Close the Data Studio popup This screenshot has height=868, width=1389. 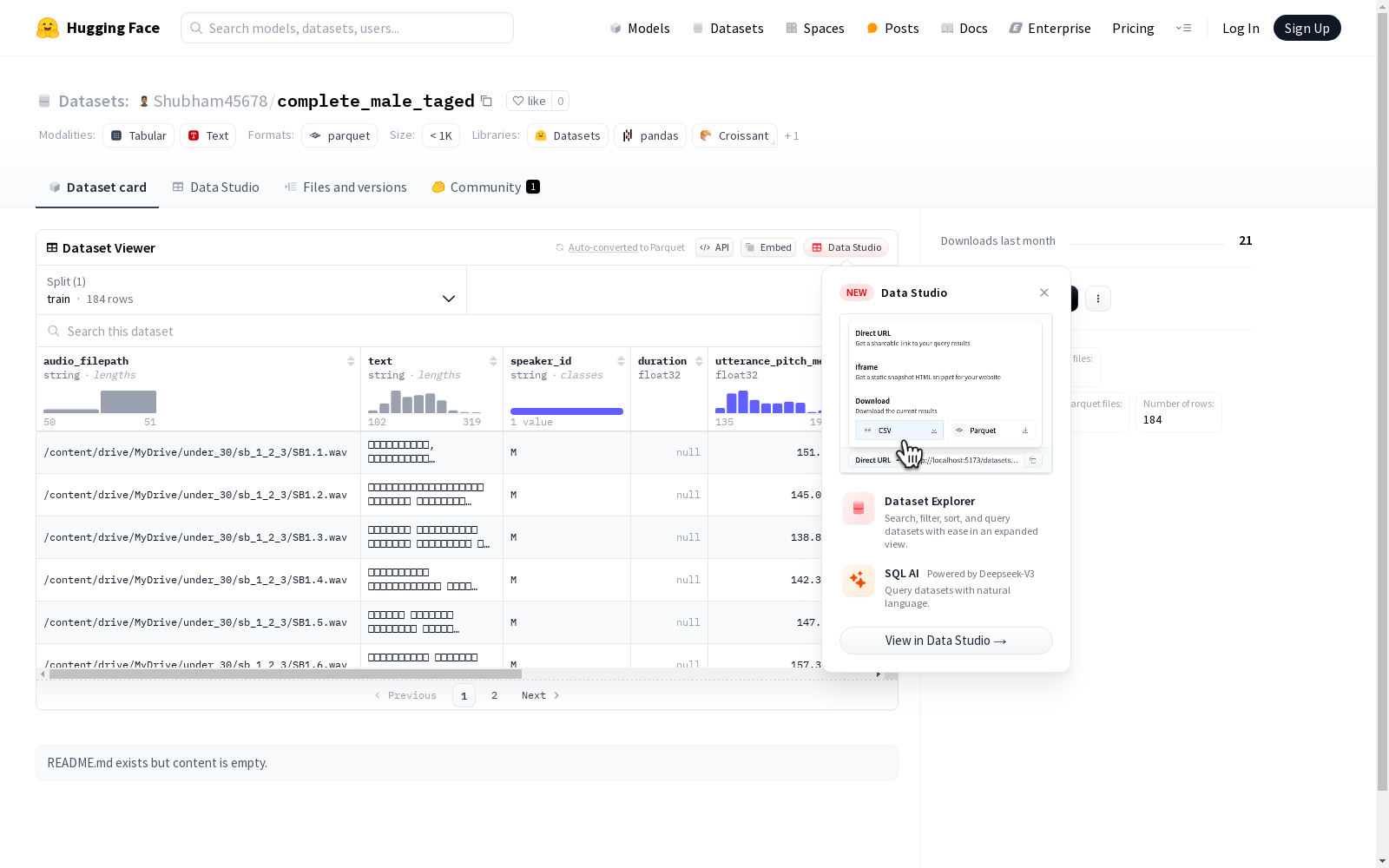(x=1044, y=293)
